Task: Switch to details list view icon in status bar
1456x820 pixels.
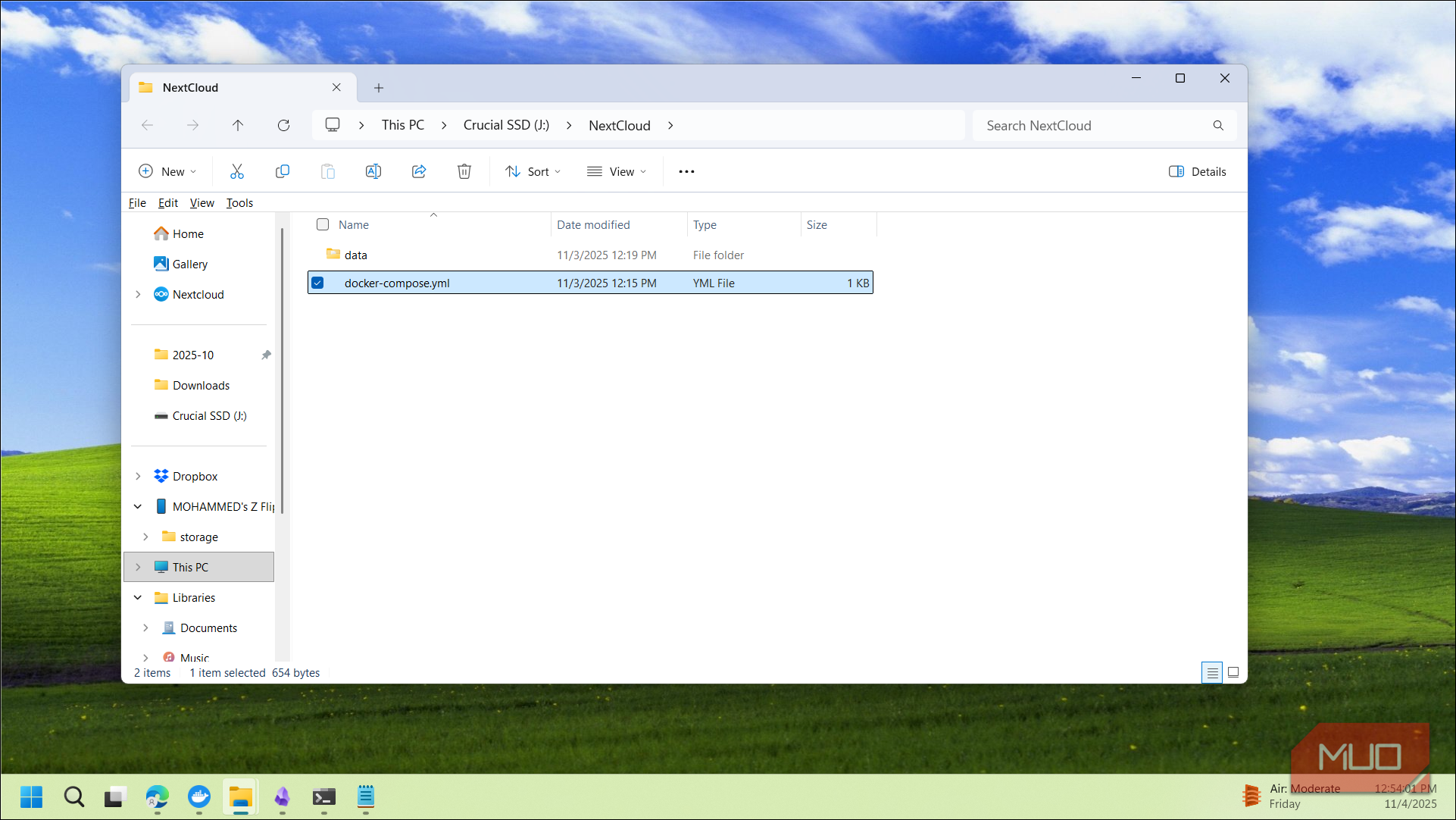Action: point(1212,672)
